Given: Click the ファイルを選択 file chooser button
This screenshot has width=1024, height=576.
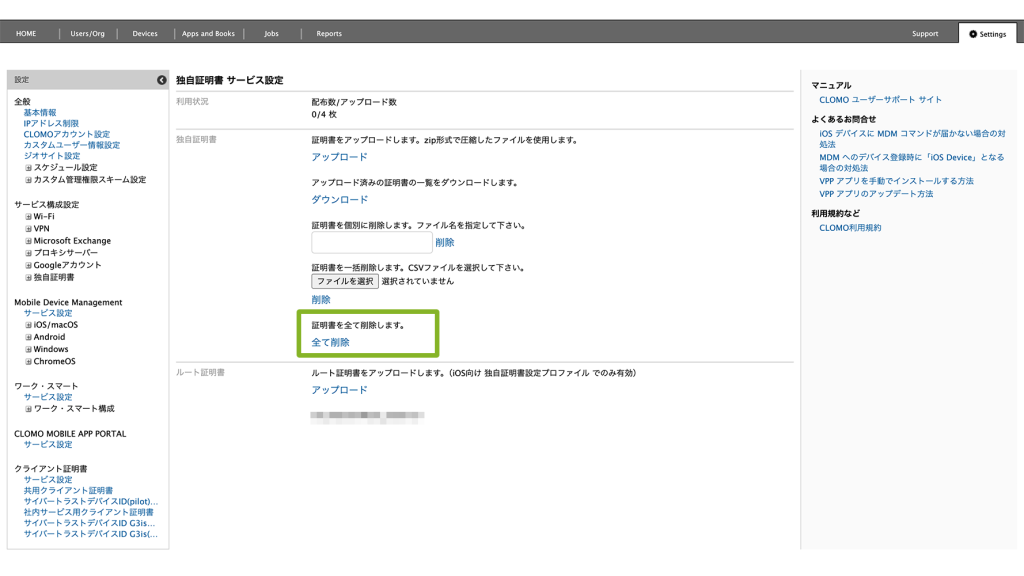Looking at the screenshot, I should coord(345,282).
